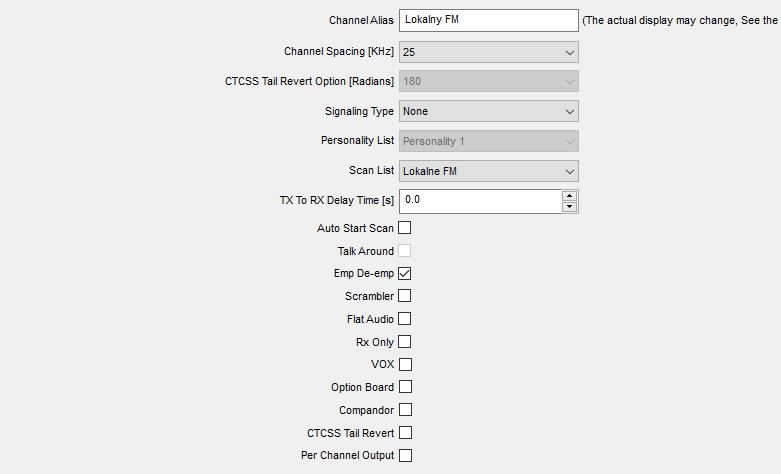Expand the Signaling Type dropdown
This screenshot has height=474, width=781.
pyautogui.click(x=489, y=112)
